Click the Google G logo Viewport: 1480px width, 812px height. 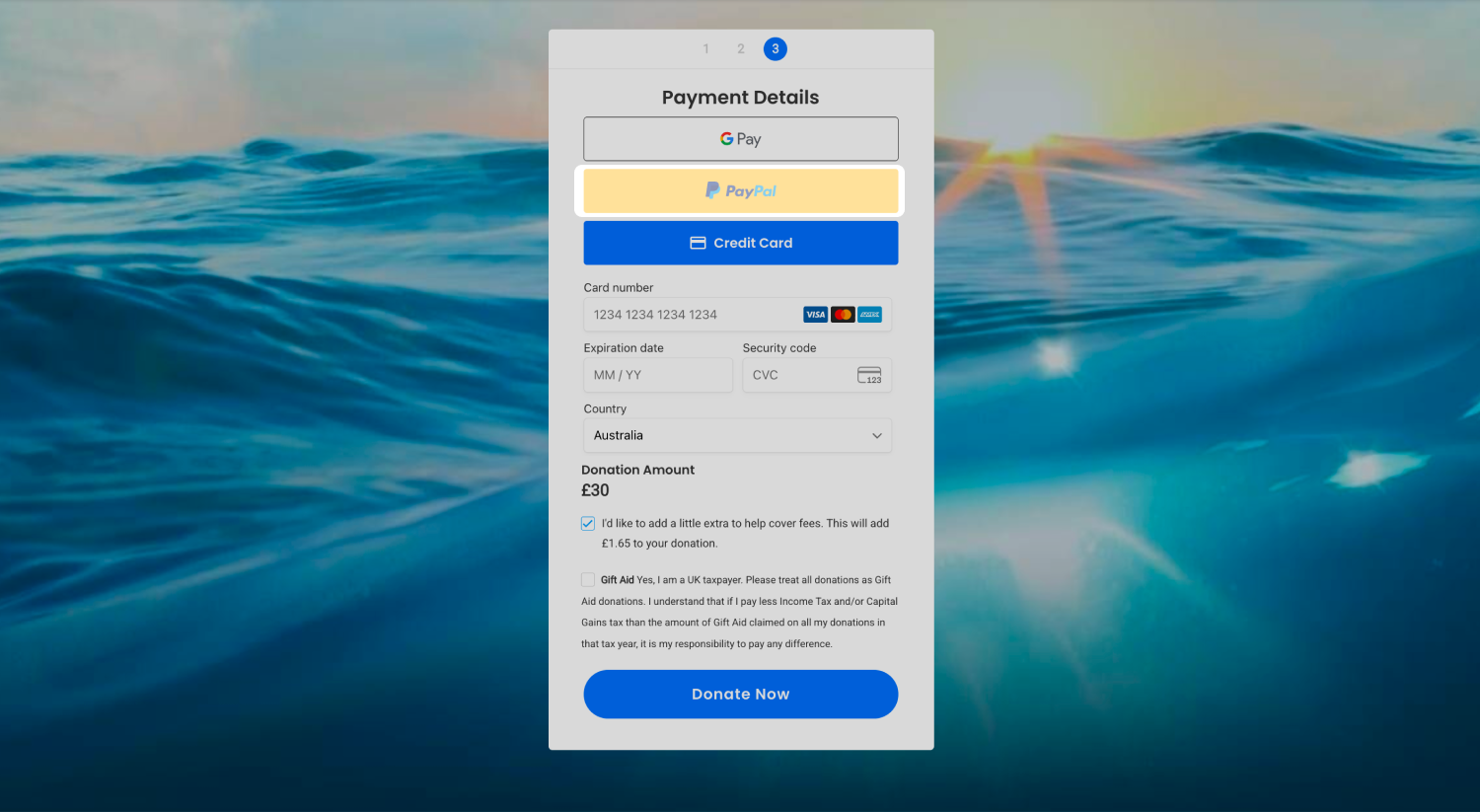point(726,139)
